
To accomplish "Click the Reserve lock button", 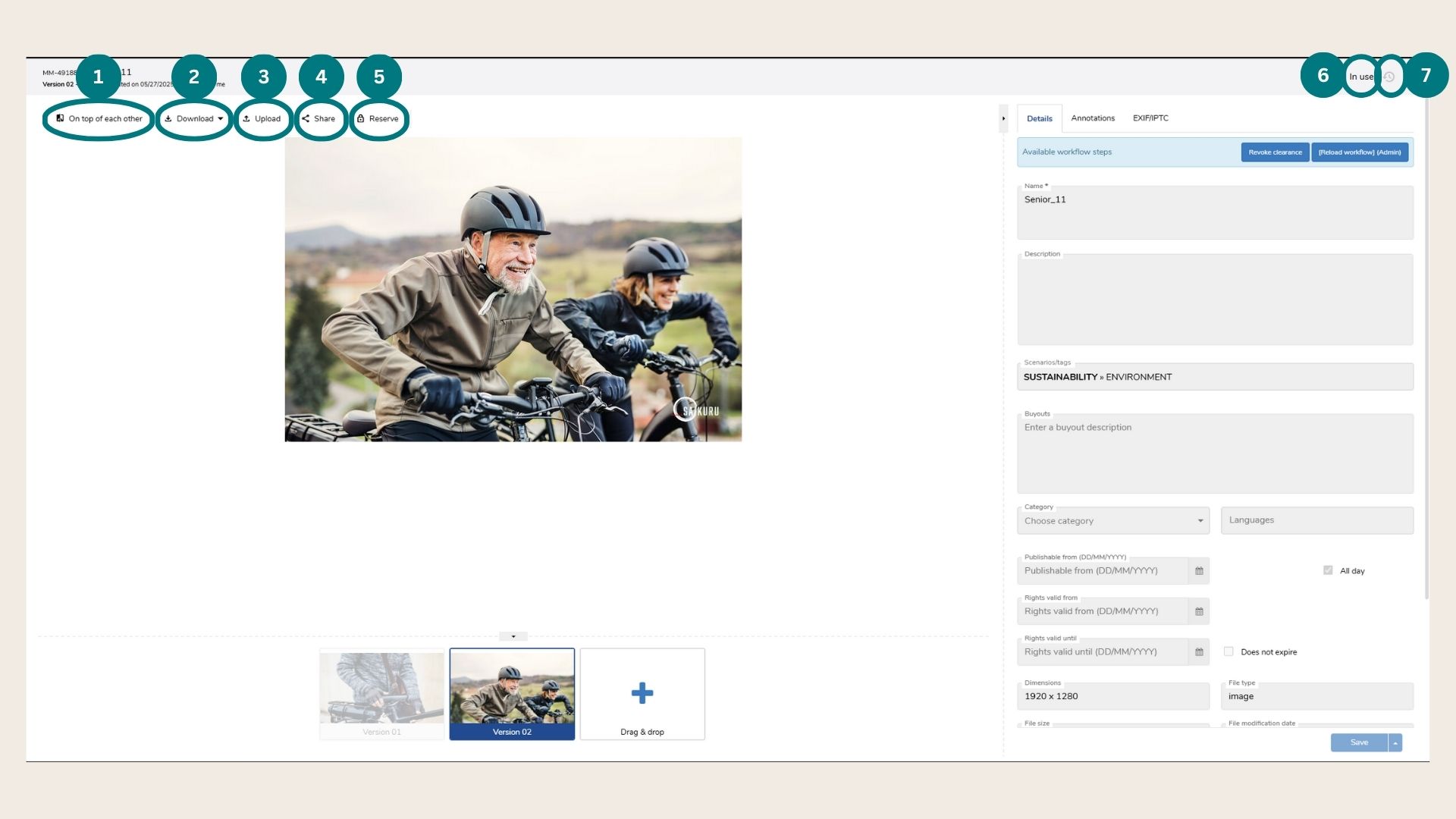I will pyautogui.click(x=361, y=118).
